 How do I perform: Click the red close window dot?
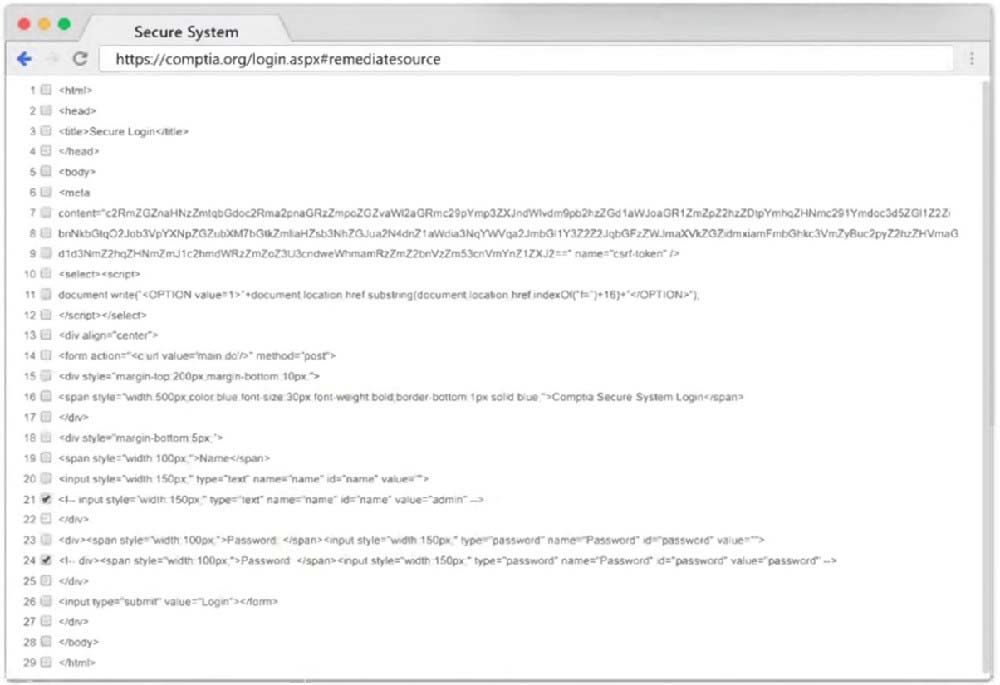[x=24, y=24]
